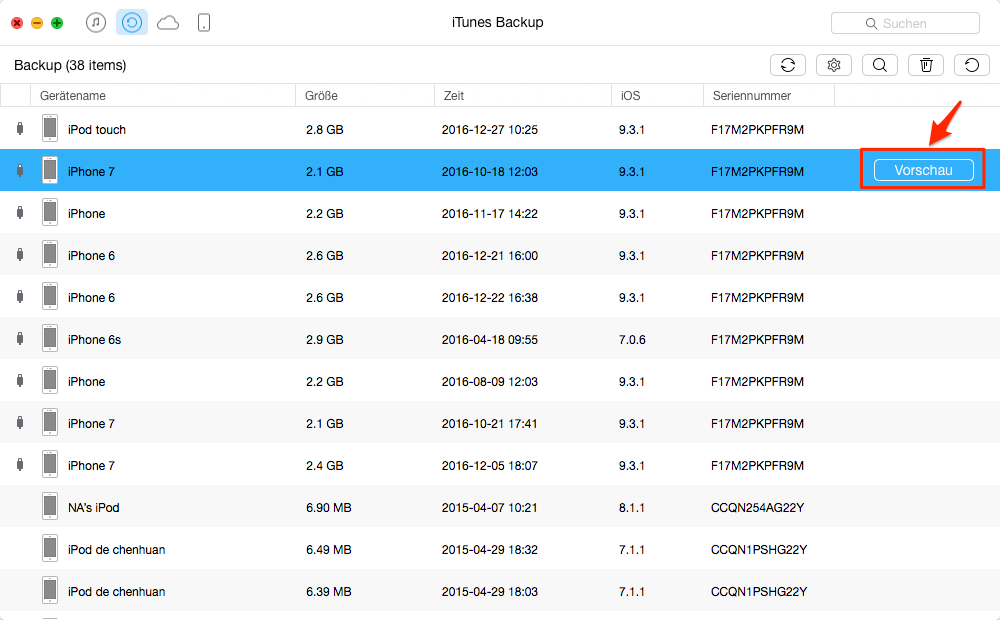Click the iPhone 6s device thumbnail icon
1000x620 pixels.
pyautogui.click(x=50, y=339)
